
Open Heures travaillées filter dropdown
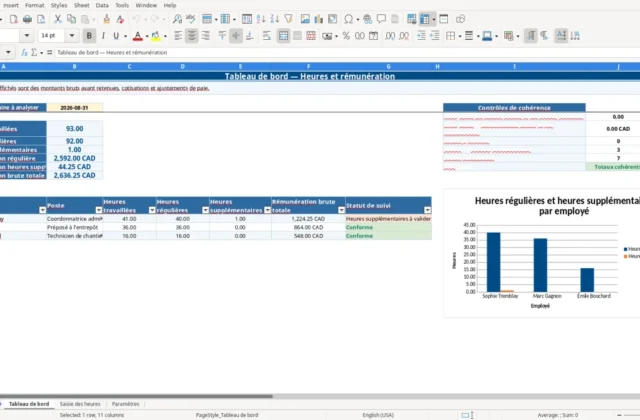pos(152,210)
